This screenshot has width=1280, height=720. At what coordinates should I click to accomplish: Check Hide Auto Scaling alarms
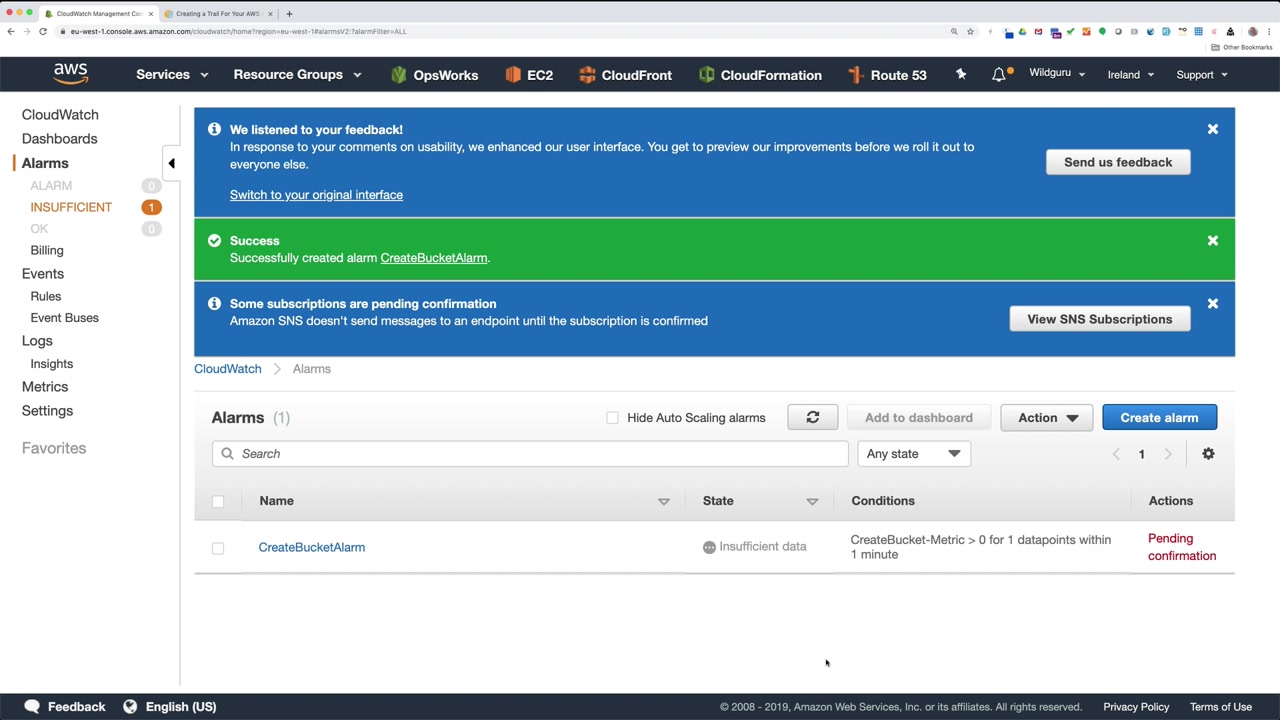pyautogui.click(x=612, y=418)
